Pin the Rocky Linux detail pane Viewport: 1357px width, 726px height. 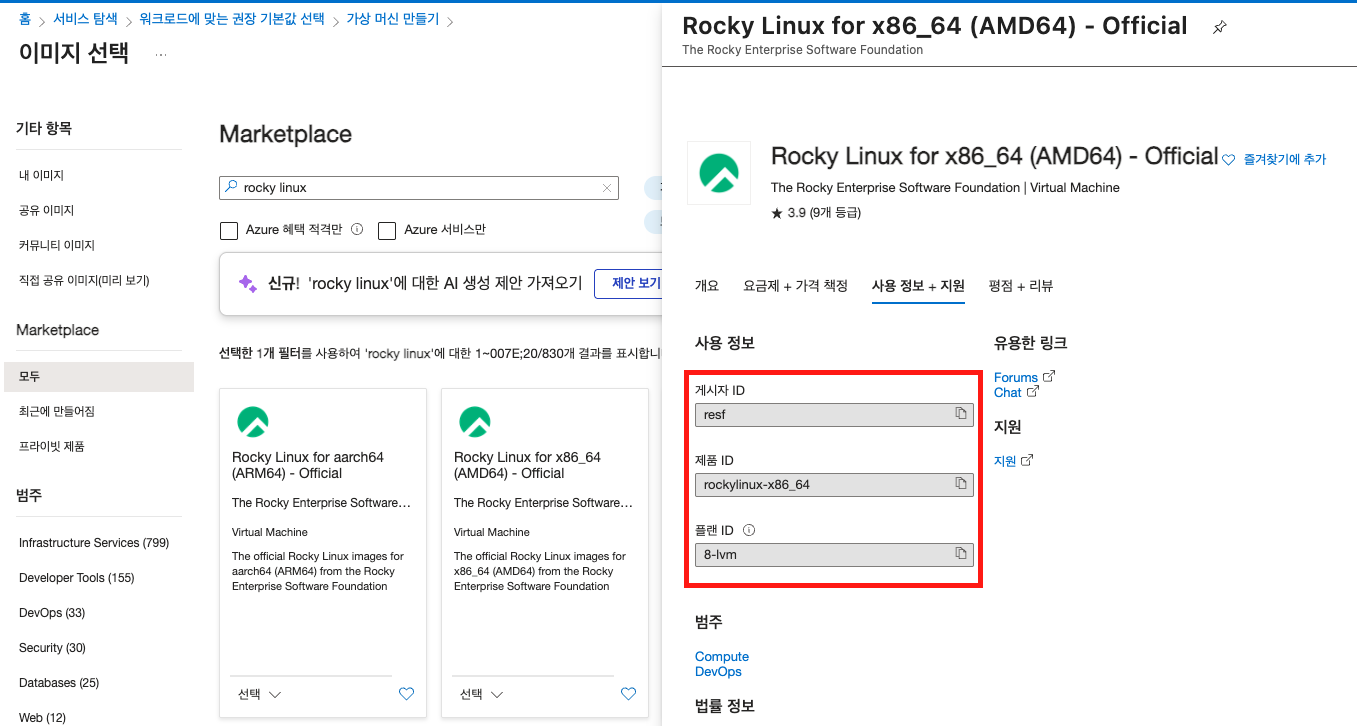1220,27
